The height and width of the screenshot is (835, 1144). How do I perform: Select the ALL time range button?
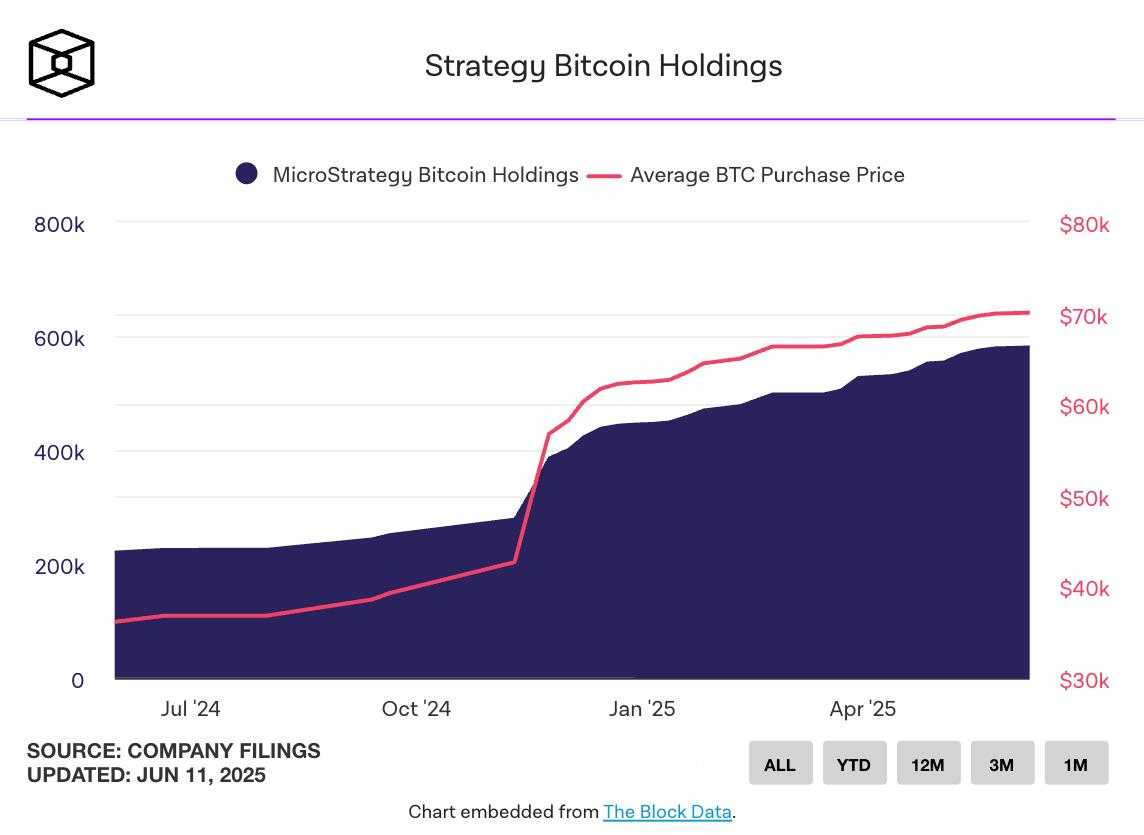(x=781, y=763)
